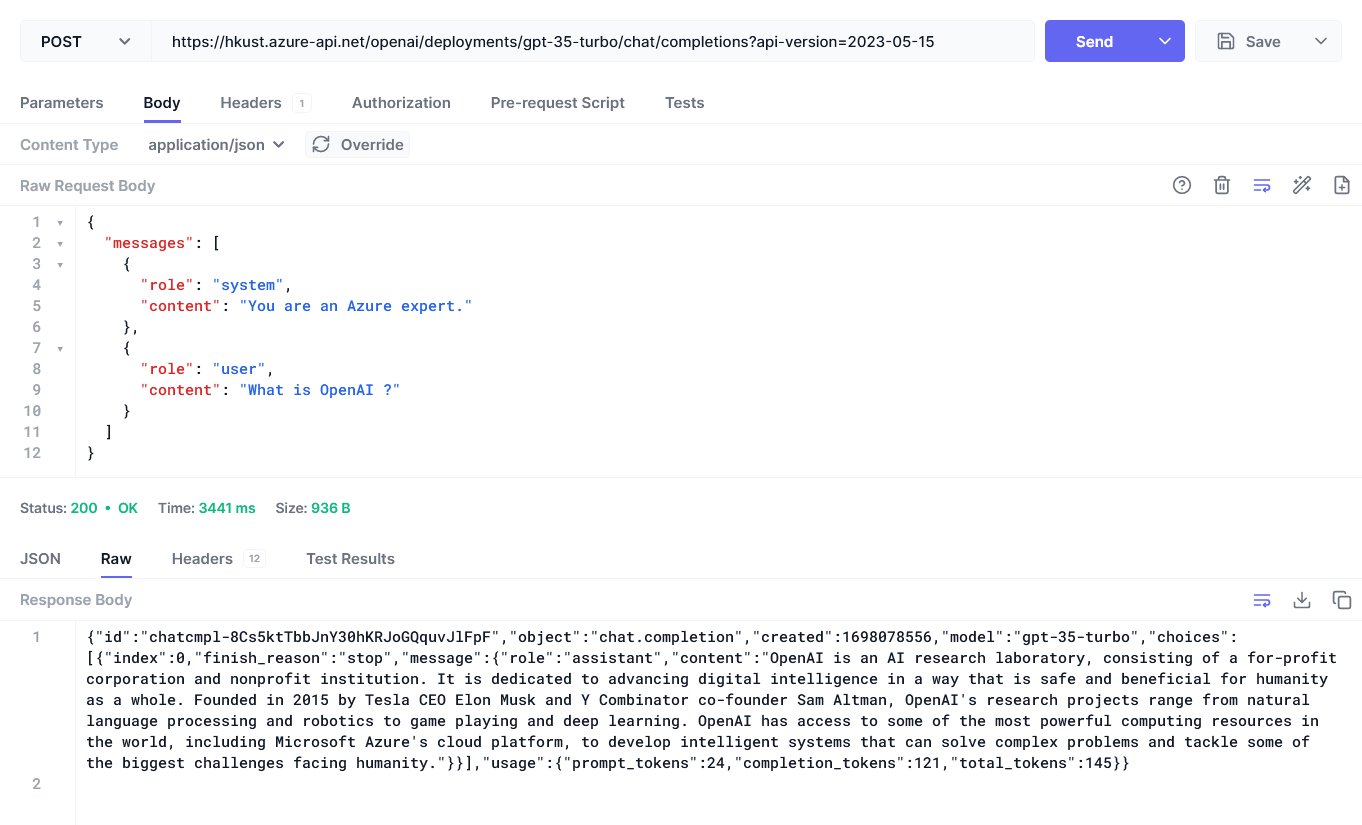Open the raw body help tooltip

click(1181, 185)
